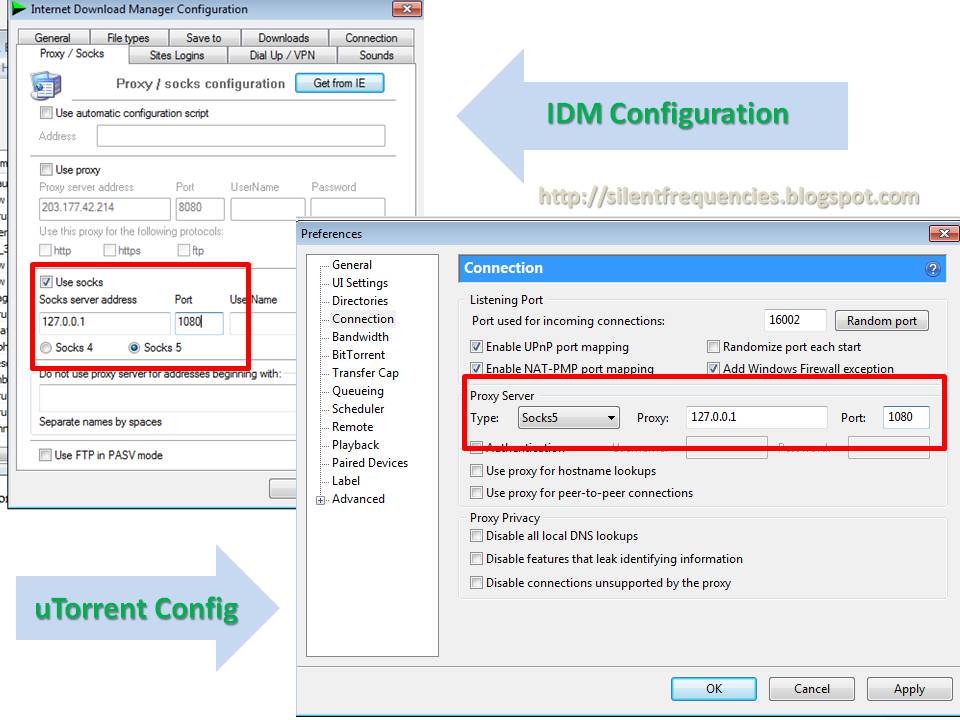
Task: Check Disable features that leak identifying information
Action: pyautogui.click(x=476, y=559)
